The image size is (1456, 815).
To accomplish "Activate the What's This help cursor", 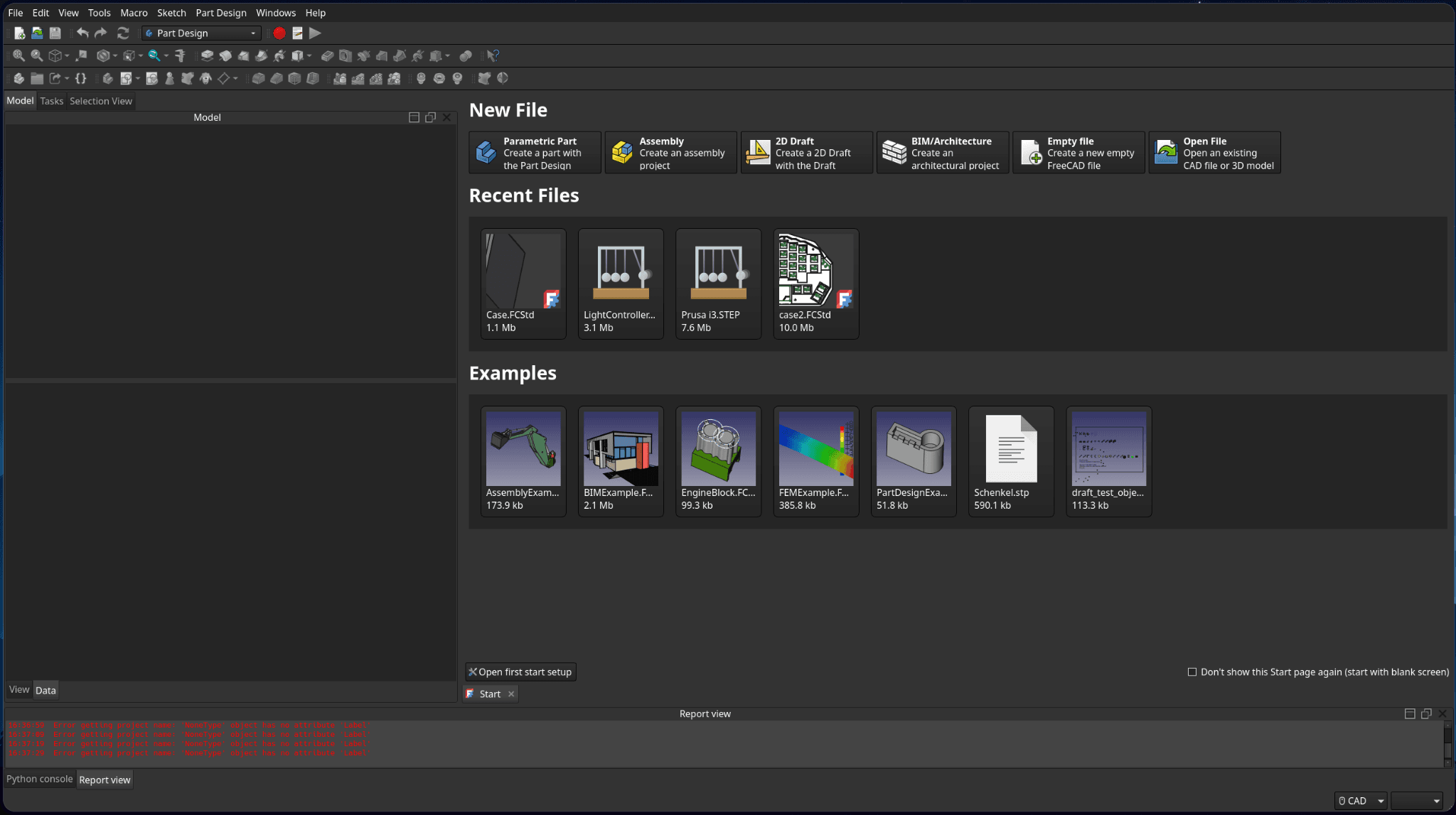I will tap(493, 55).
